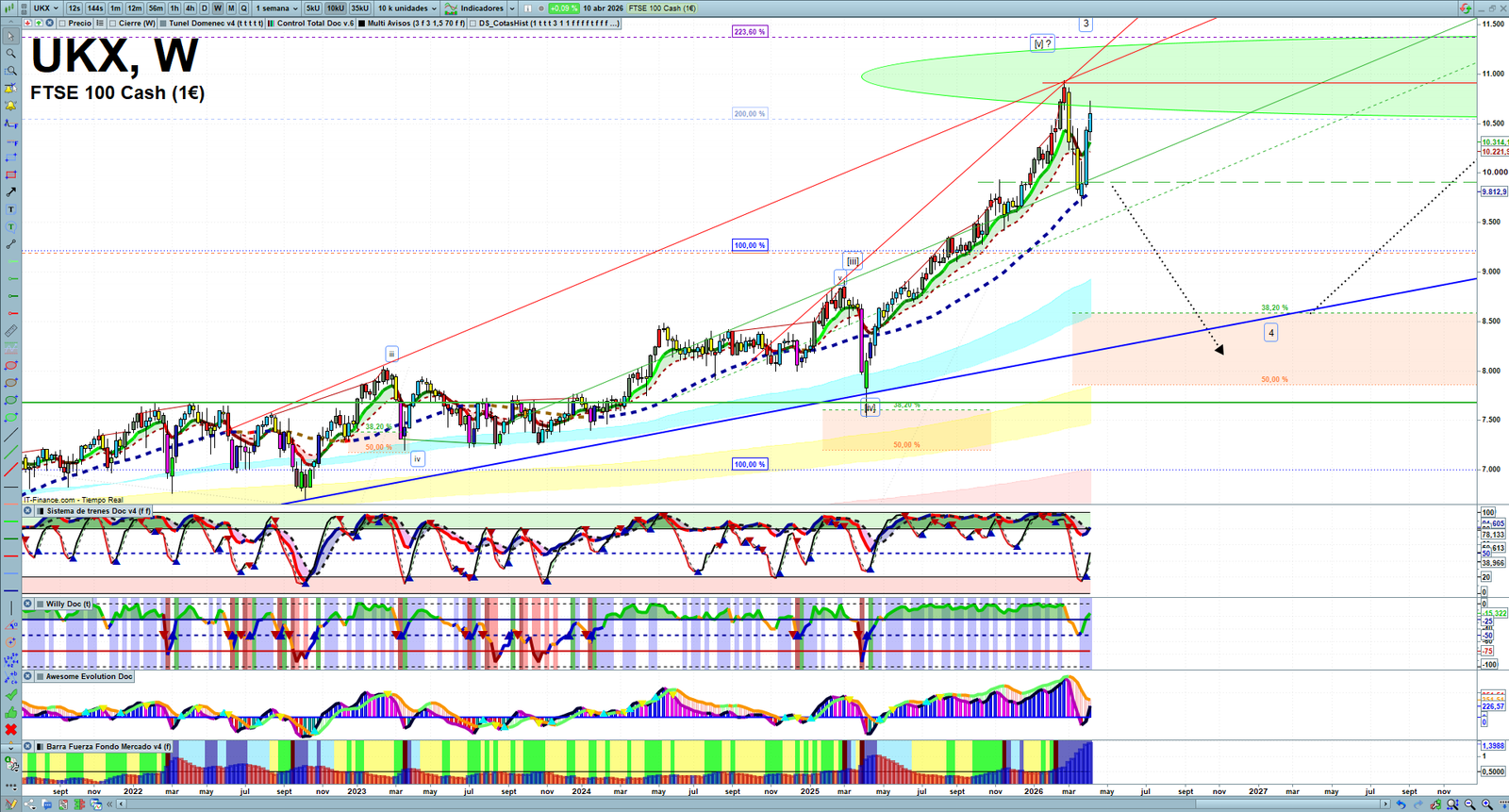
Task: Toggle the Multi Avisos indicator box
Action: 362,24
